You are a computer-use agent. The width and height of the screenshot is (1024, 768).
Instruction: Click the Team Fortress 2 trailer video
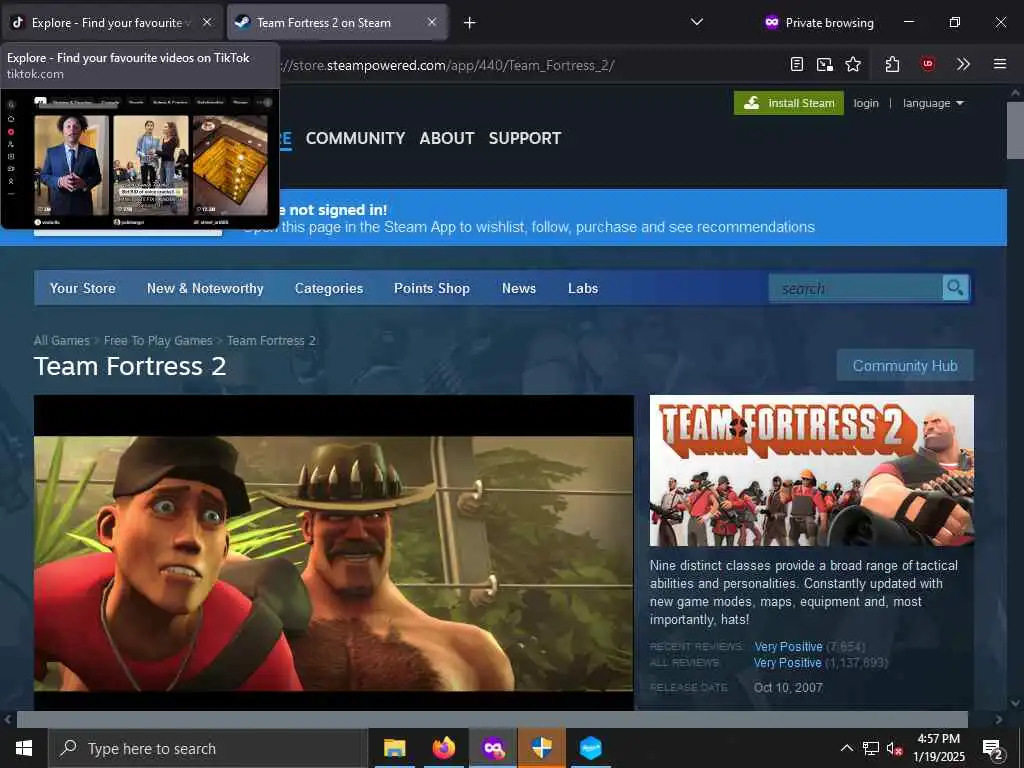click(334, 552)
